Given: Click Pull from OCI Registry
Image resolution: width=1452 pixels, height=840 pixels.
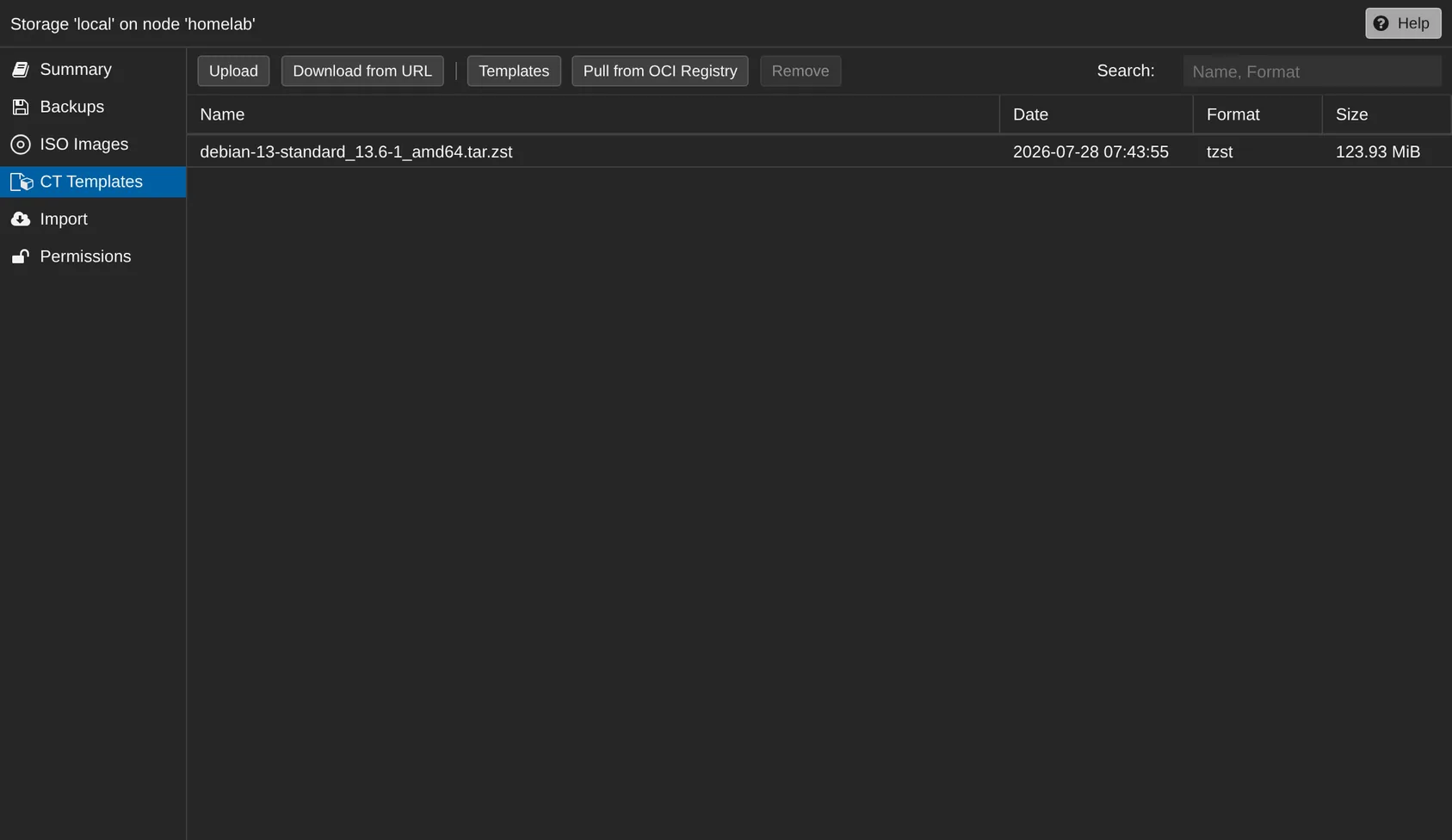Looking at the screenshot, I should (660, 71).
